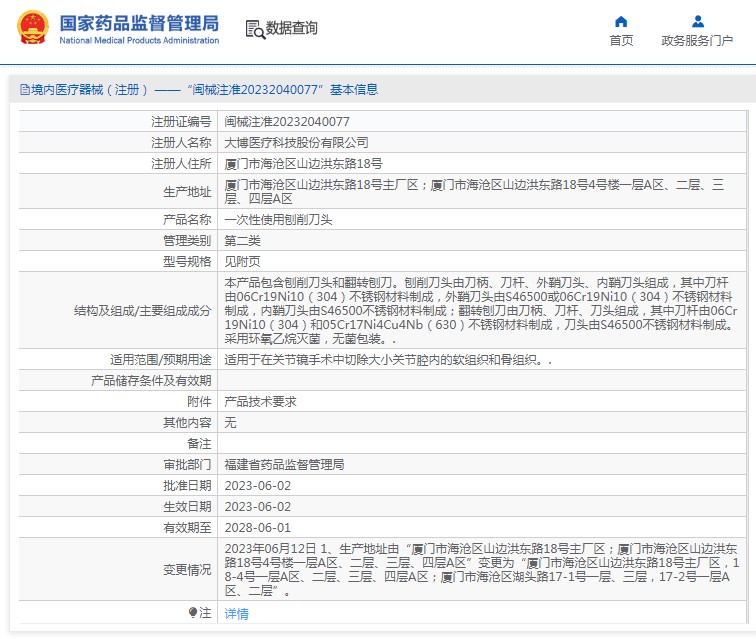Click the 型号规格 row label
This screenshot has height=639, width=756.
click(187, 261)
